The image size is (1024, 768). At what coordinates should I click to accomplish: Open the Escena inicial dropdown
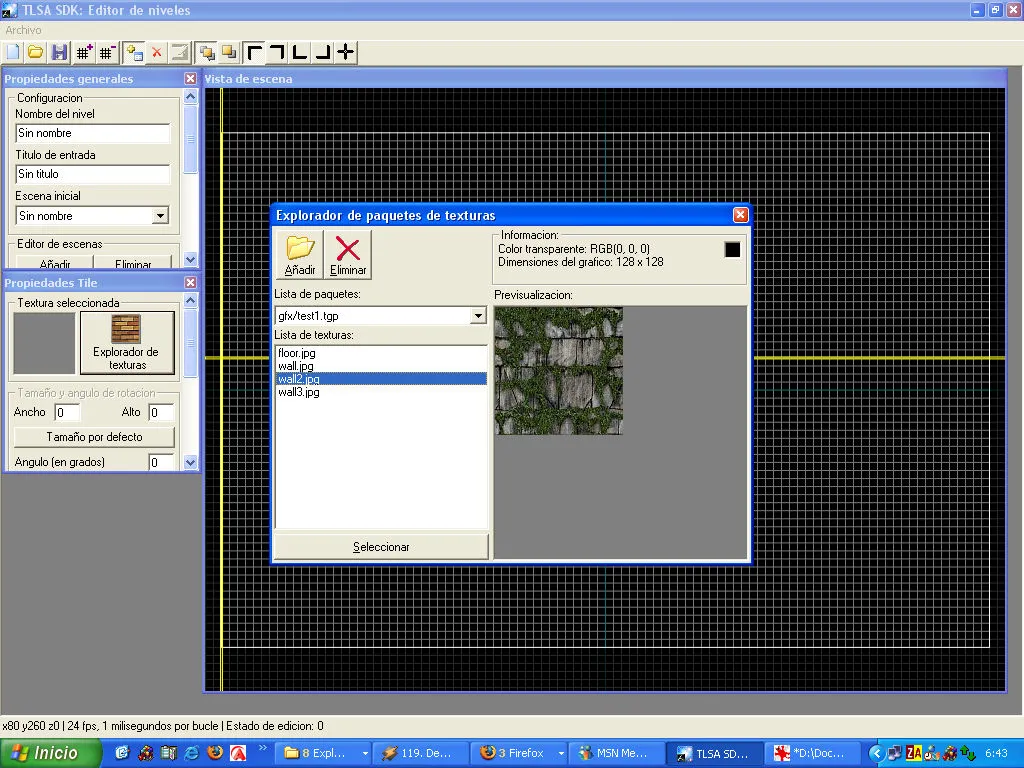point(160,216)
